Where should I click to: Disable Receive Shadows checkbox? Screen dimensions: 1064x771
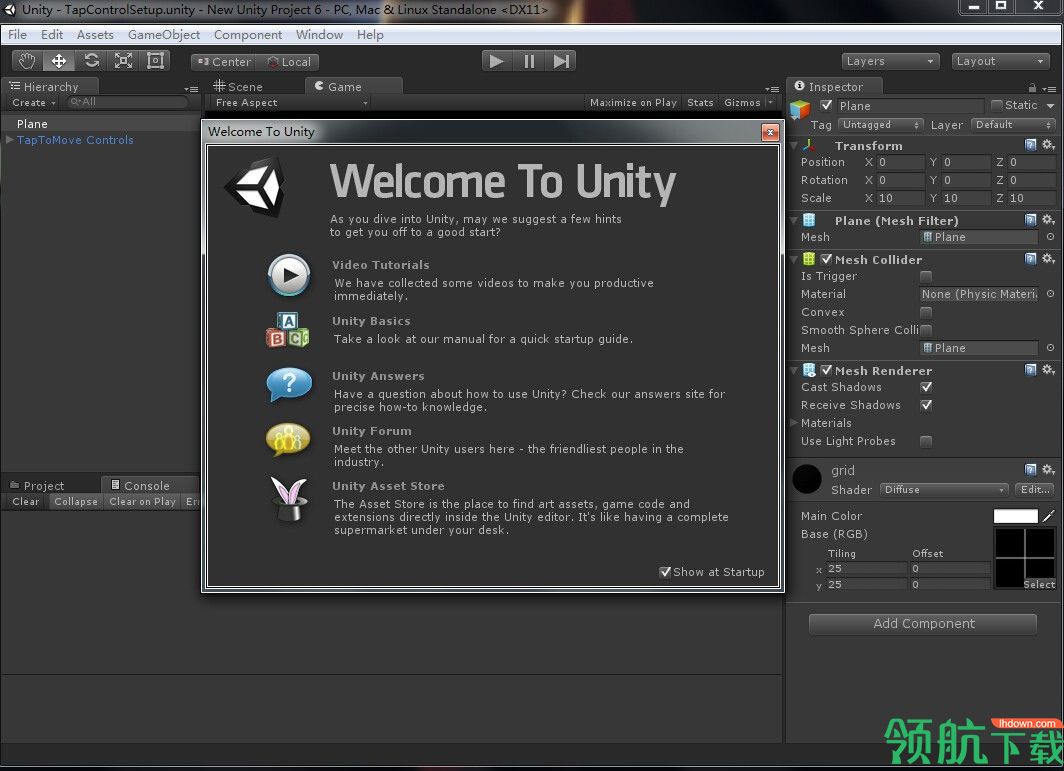click(926, 405)
